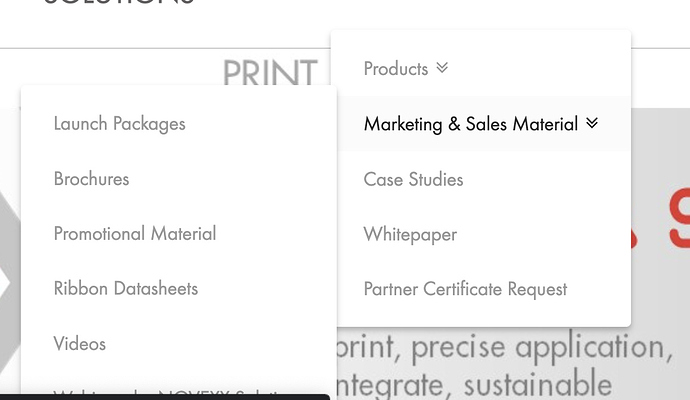
Task: Click the double-chevron icon beside Marketing & Sales Material
Action: (x=592, y=124)
